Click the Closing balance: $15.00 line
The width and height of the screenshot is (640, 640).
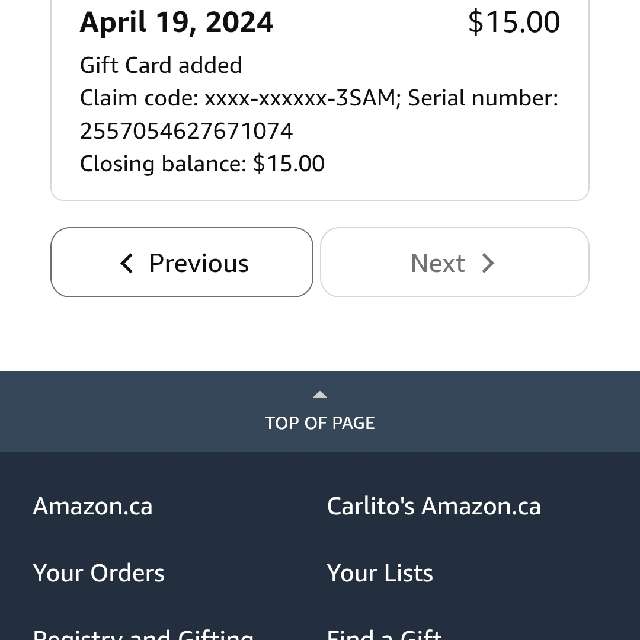(x=202, y=163)
